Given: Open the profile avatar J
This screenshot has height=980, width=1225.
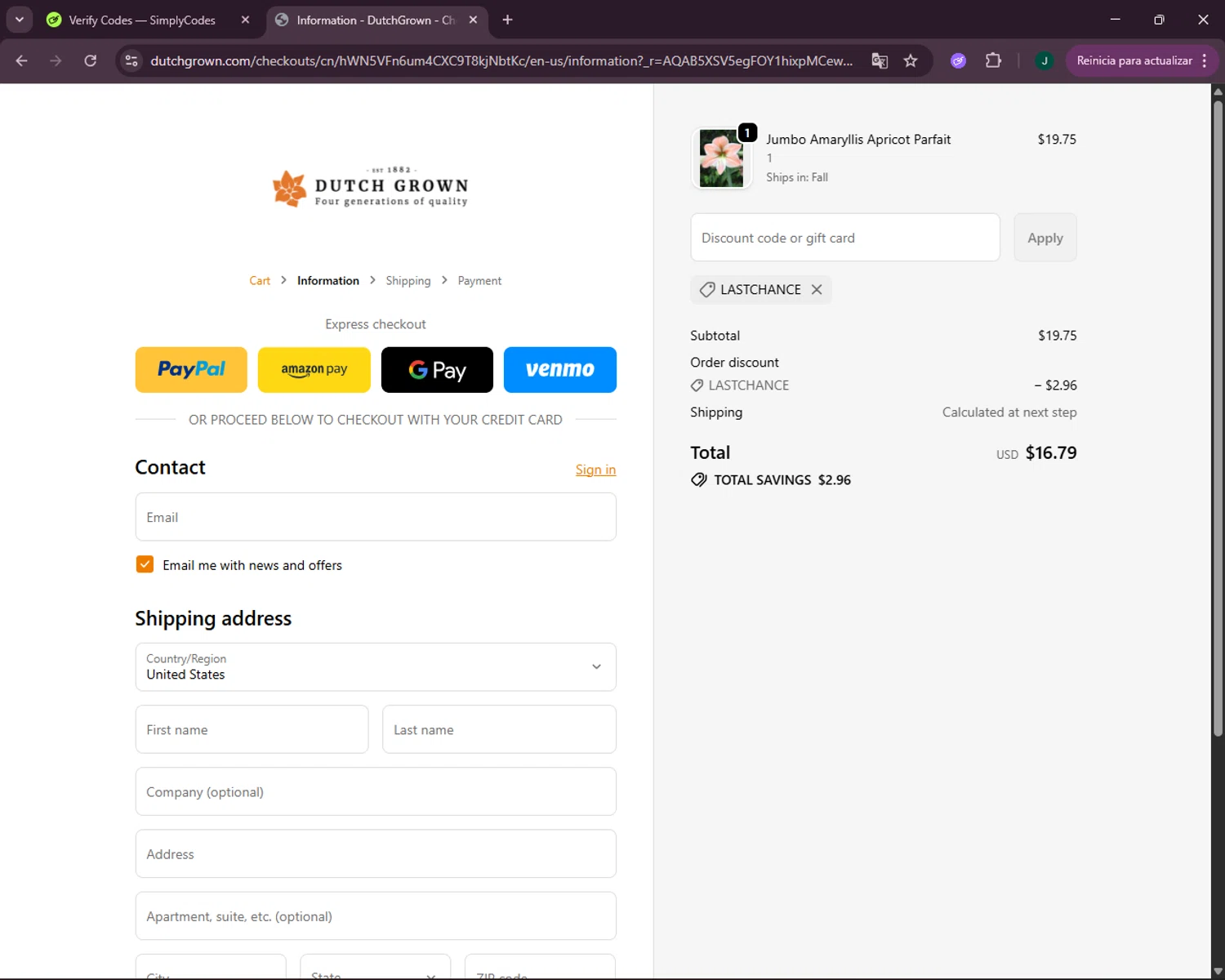Looking at the screenshot, I should click(x=1044, y=60).
